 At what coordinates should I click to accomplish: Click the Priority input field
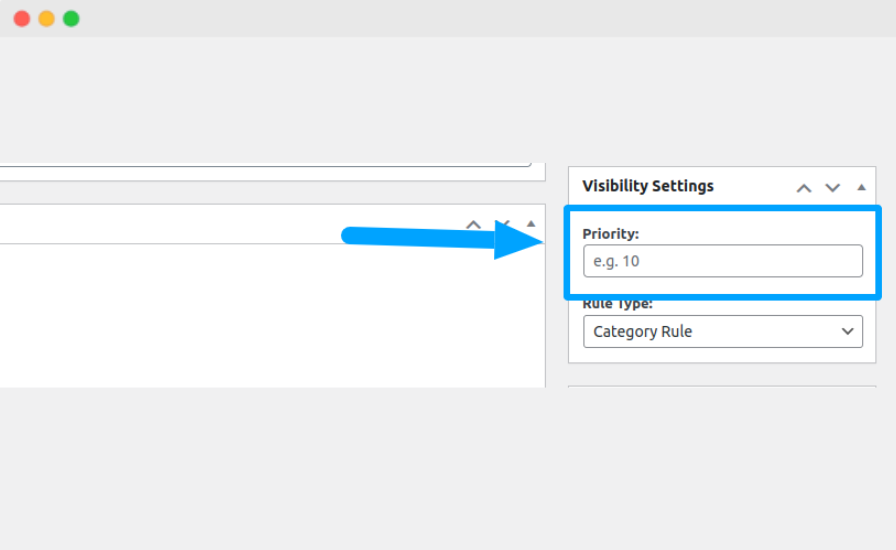click(x=722, y=261)
